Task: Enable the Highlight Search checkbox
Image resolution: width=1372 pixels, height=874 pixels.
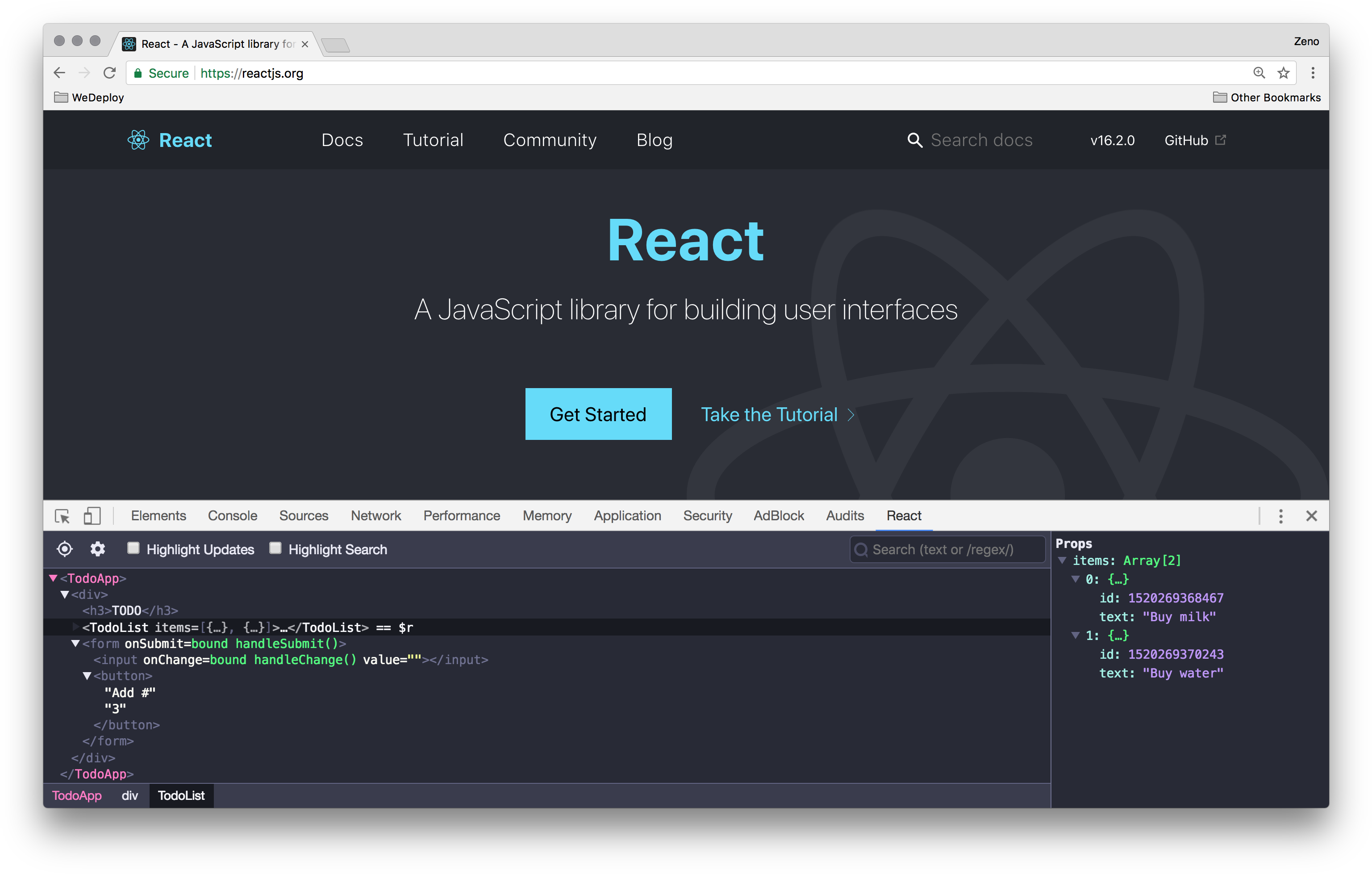Action: (x=275, y=548)
